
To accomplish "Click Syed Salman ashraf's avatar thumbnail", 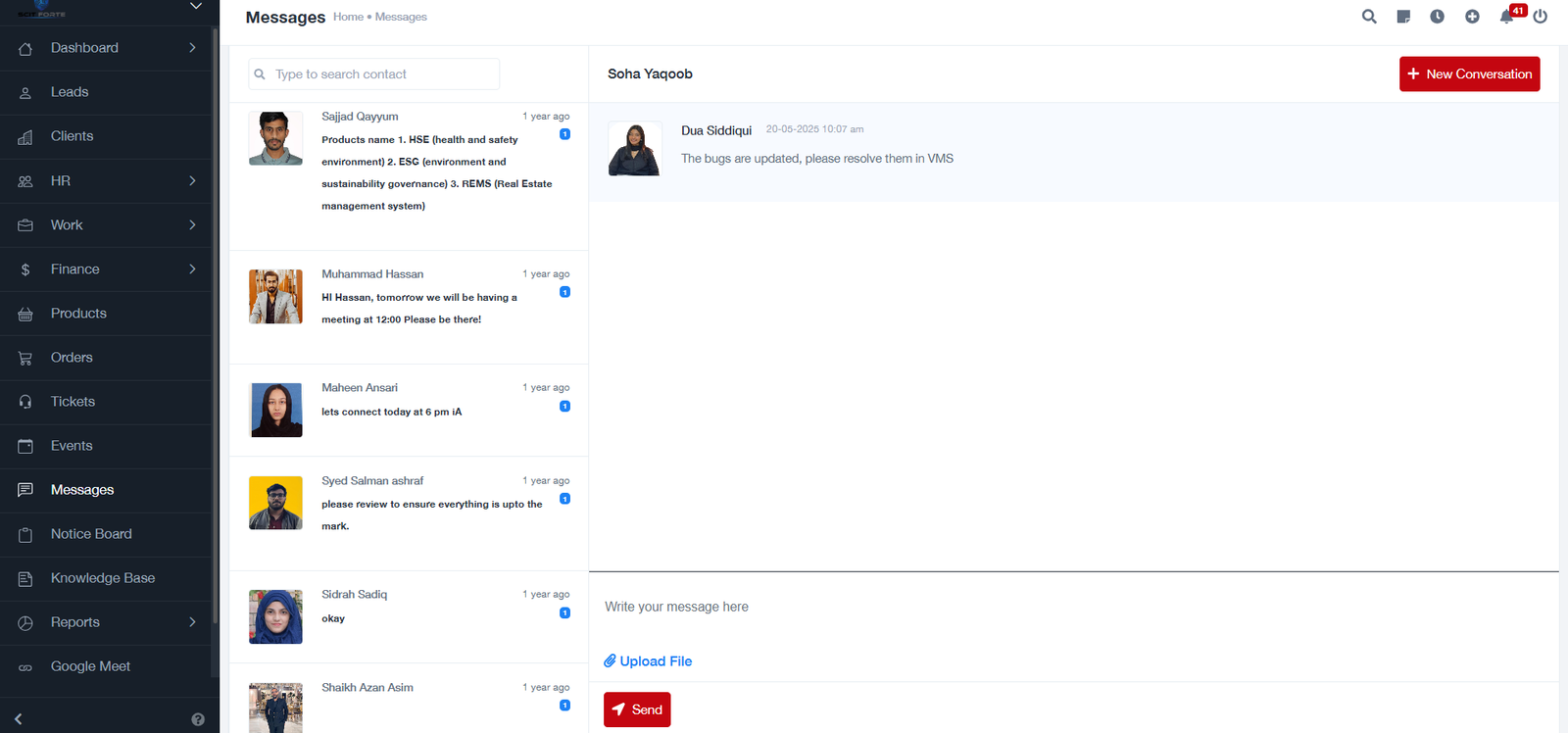I will (x=275, y=503).
